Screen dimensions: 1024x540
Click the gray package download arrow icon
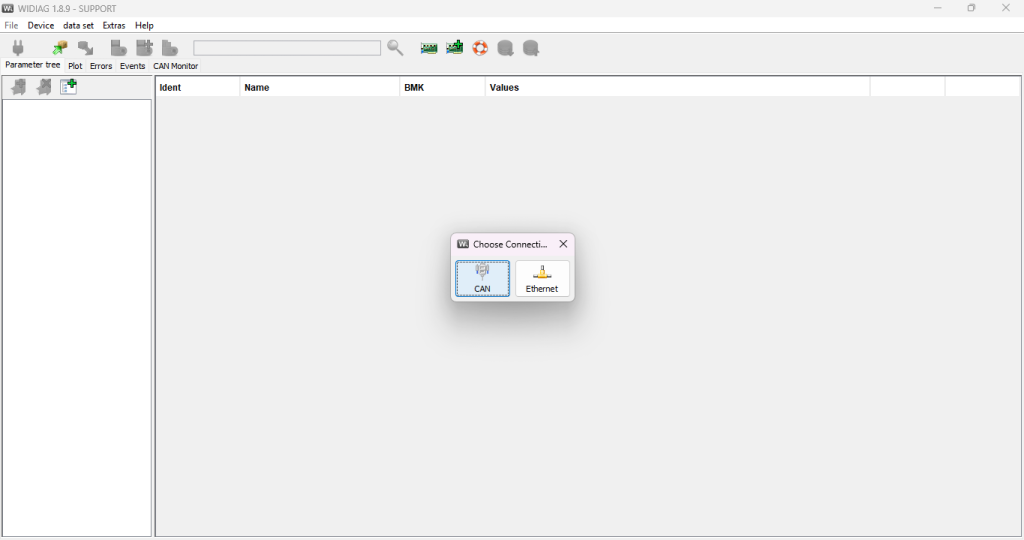(x=86, y=48)
